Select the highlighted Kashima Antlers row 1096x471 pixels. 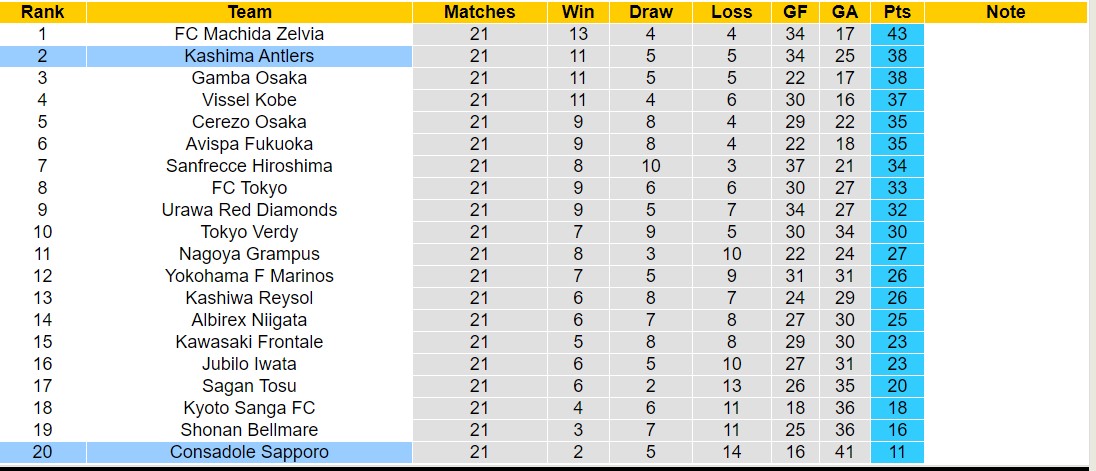click(249, 56)
